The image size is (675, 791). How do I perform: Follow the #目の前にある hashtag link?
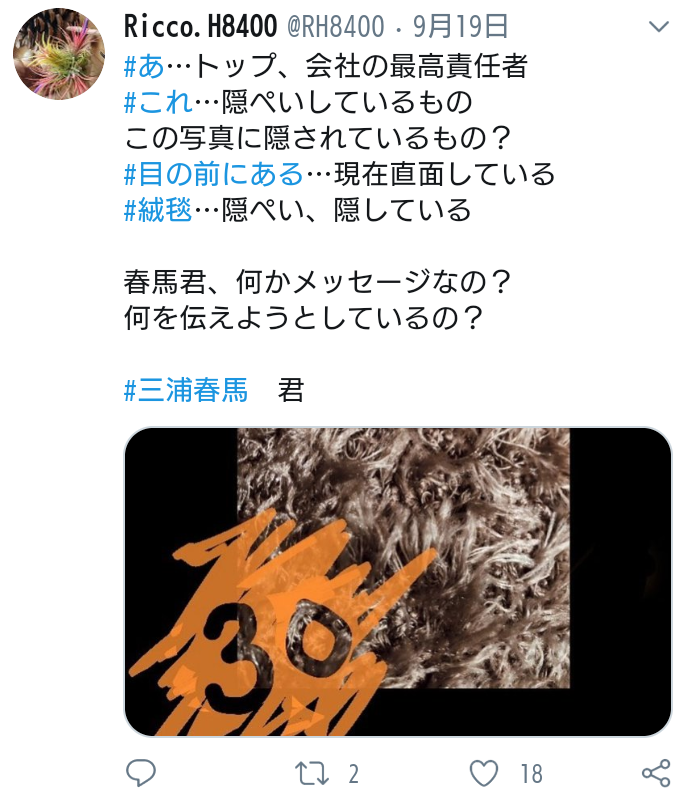[x=213, y=174]
